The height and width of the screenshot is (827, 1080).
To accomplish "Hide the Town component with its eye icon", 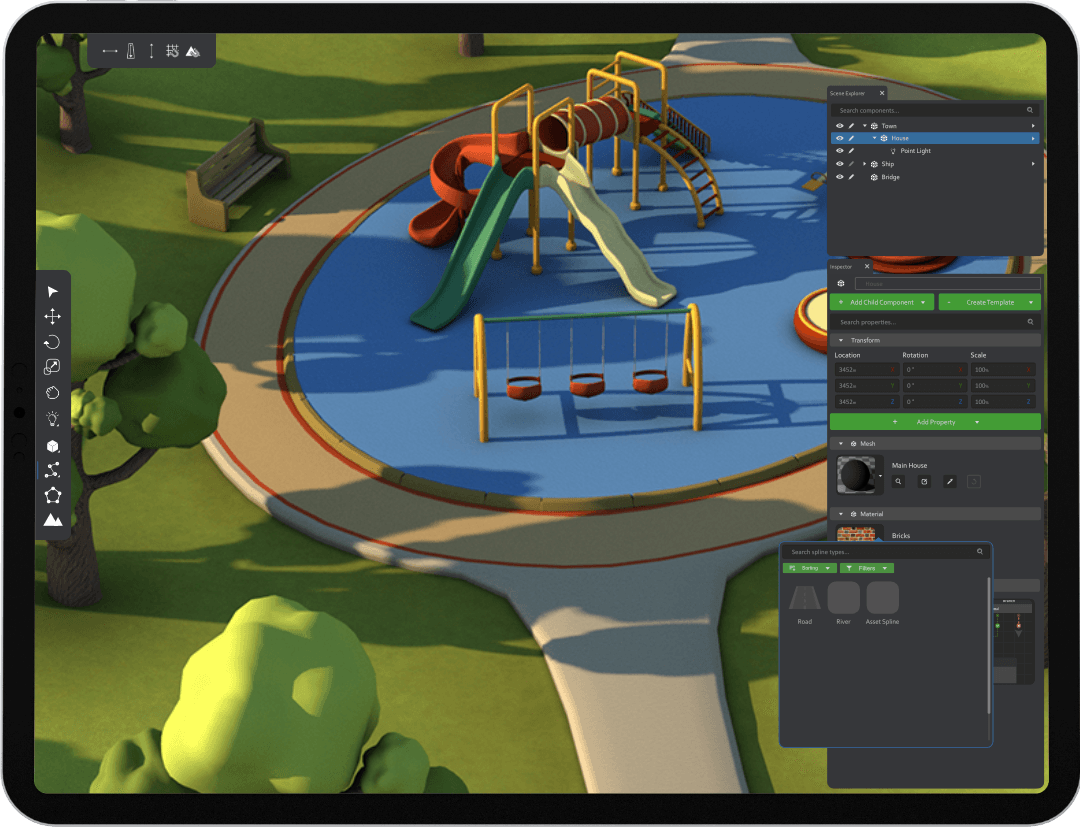I will 839,126.
